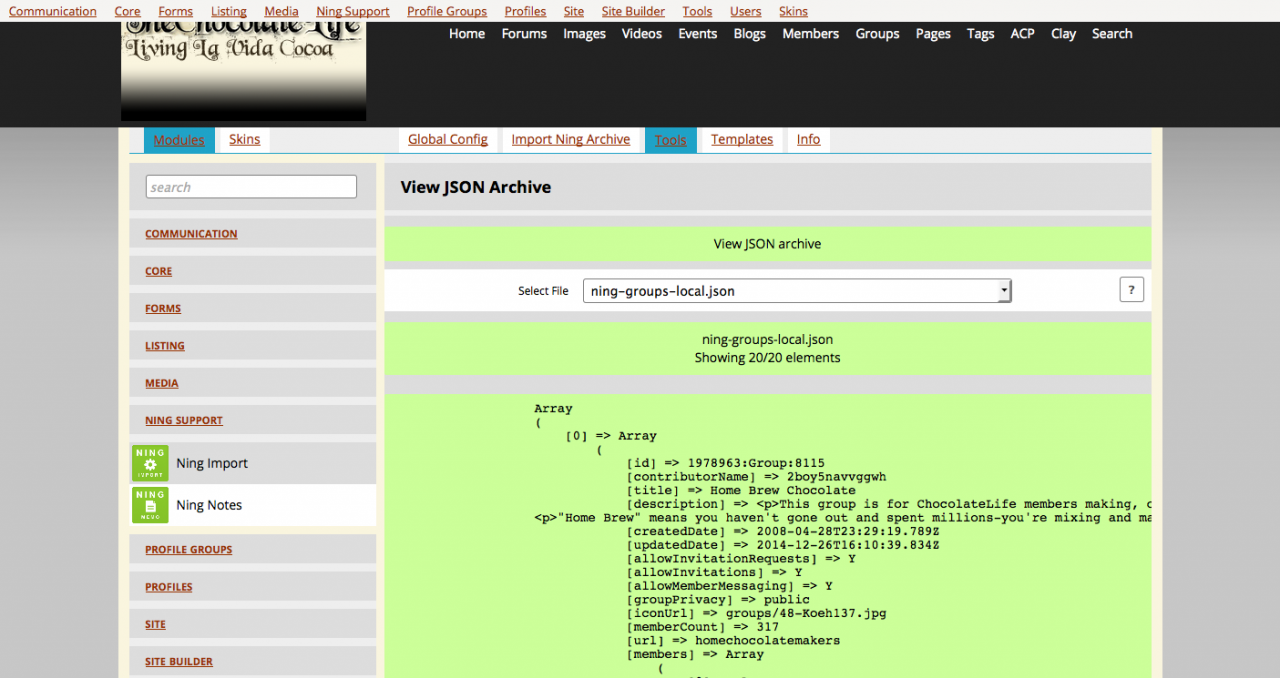
Task: Expand the Site Builder sidebar section
Action: [x=179, y=662]
